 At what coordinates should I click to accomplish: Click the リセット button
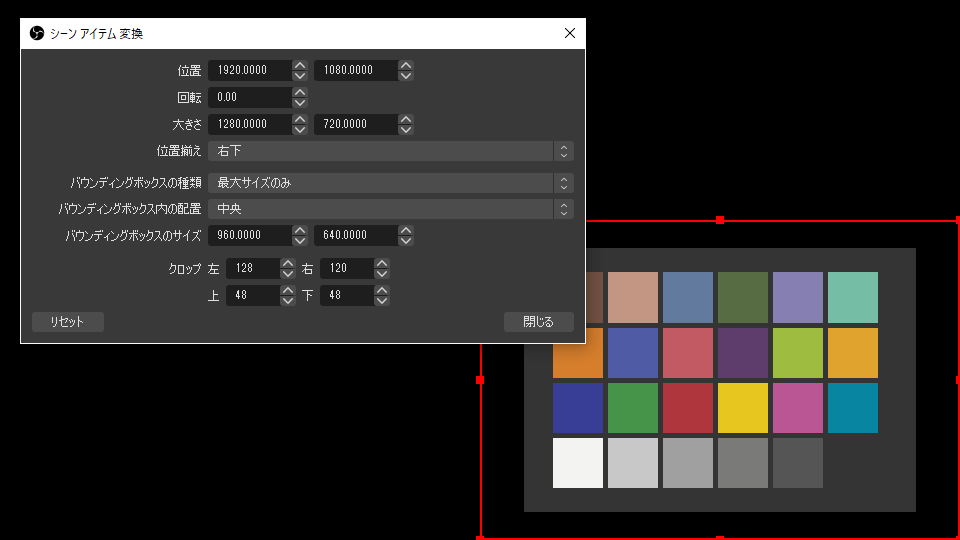[x=68, y=322]
